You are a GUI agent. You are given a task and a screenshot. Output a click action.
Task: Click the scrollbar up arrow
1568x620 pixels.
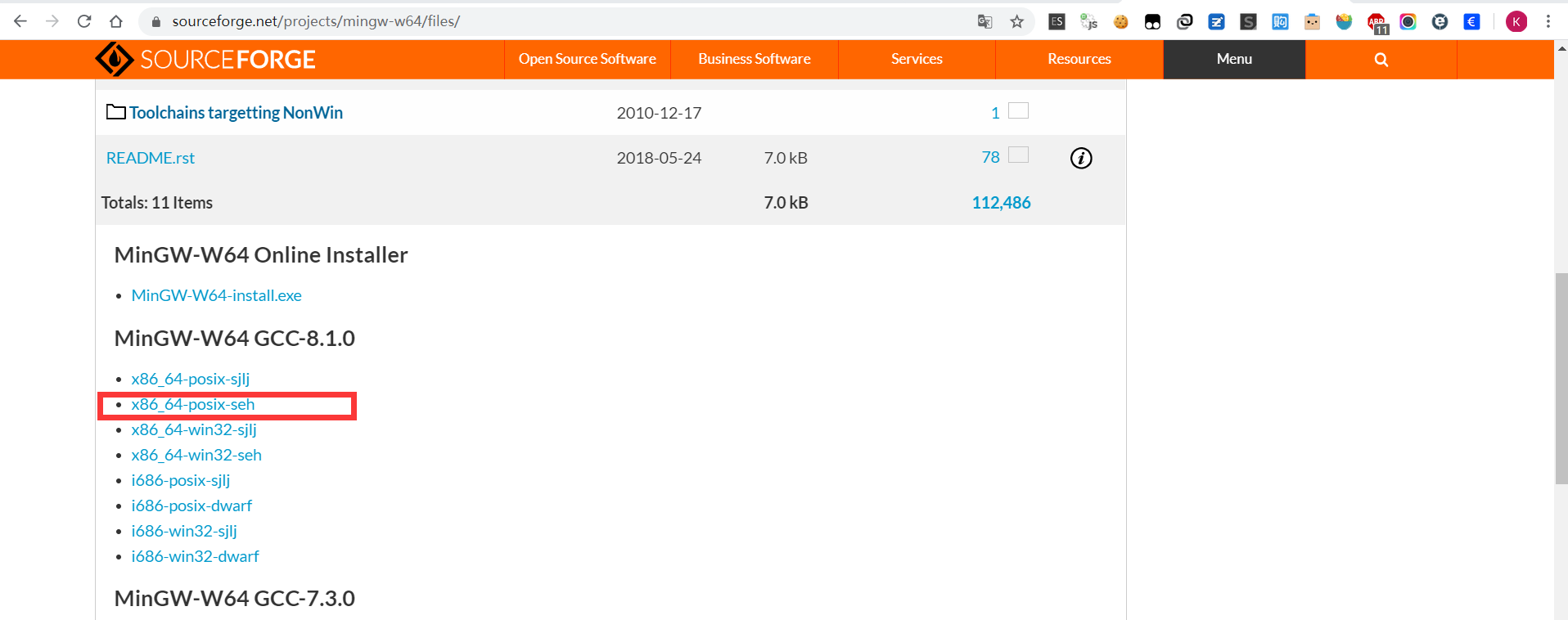pos(1561,48)
